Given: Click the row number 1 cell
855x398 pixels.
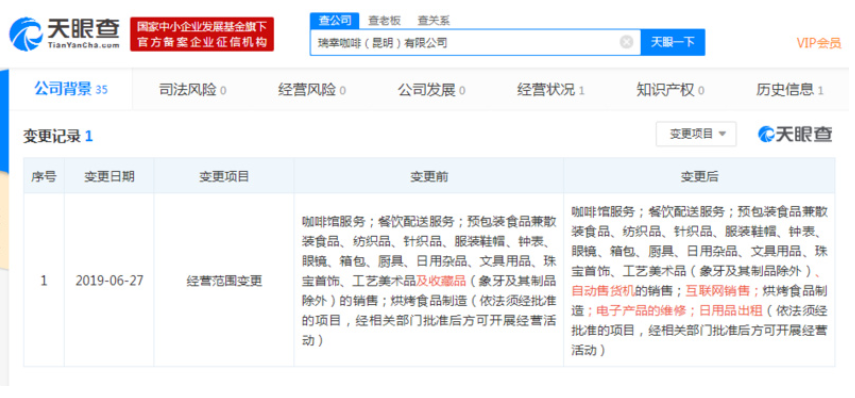Looking at the screenshot, I should click(44, 281).
